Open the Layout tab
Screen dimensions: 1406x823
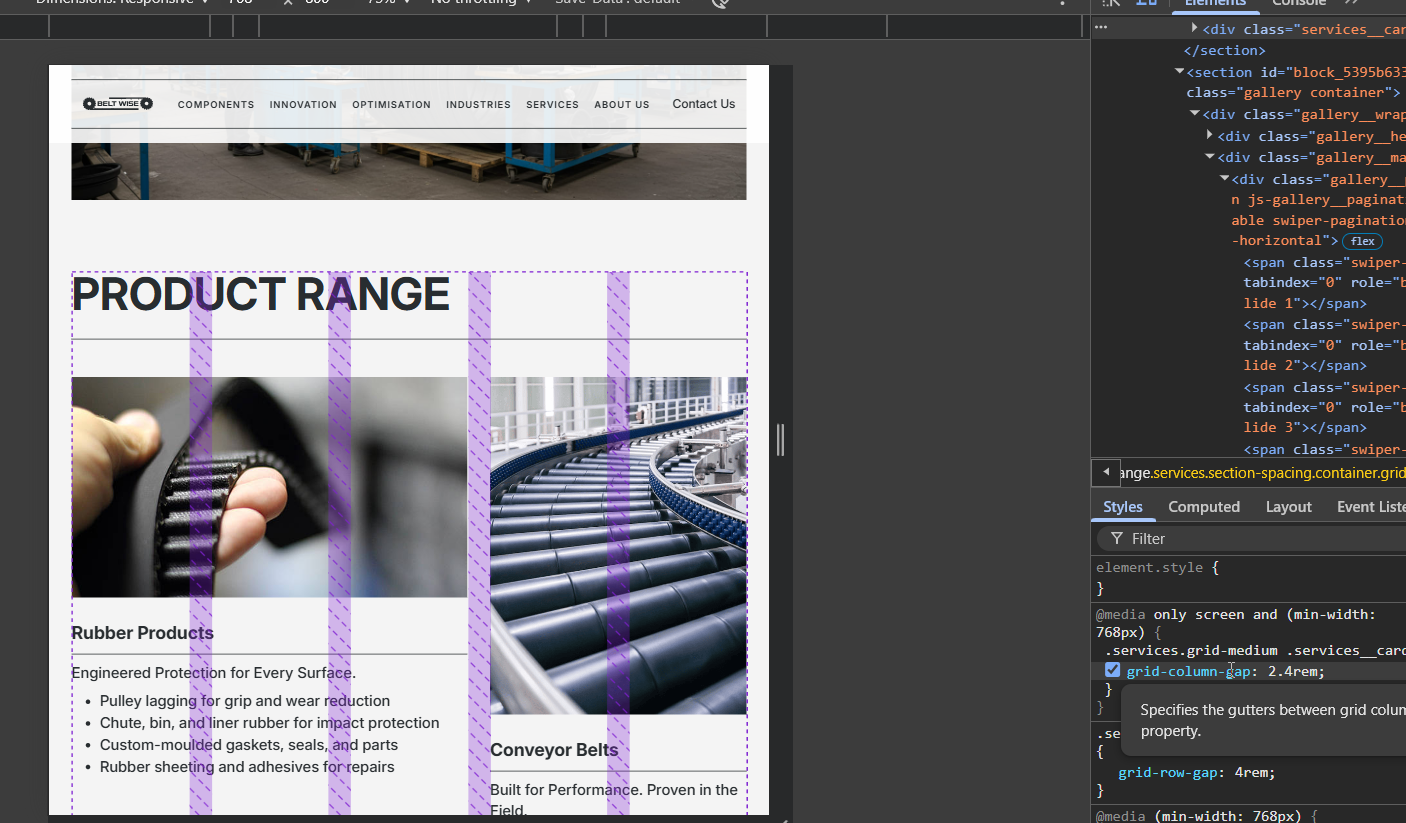(1288, 507)
